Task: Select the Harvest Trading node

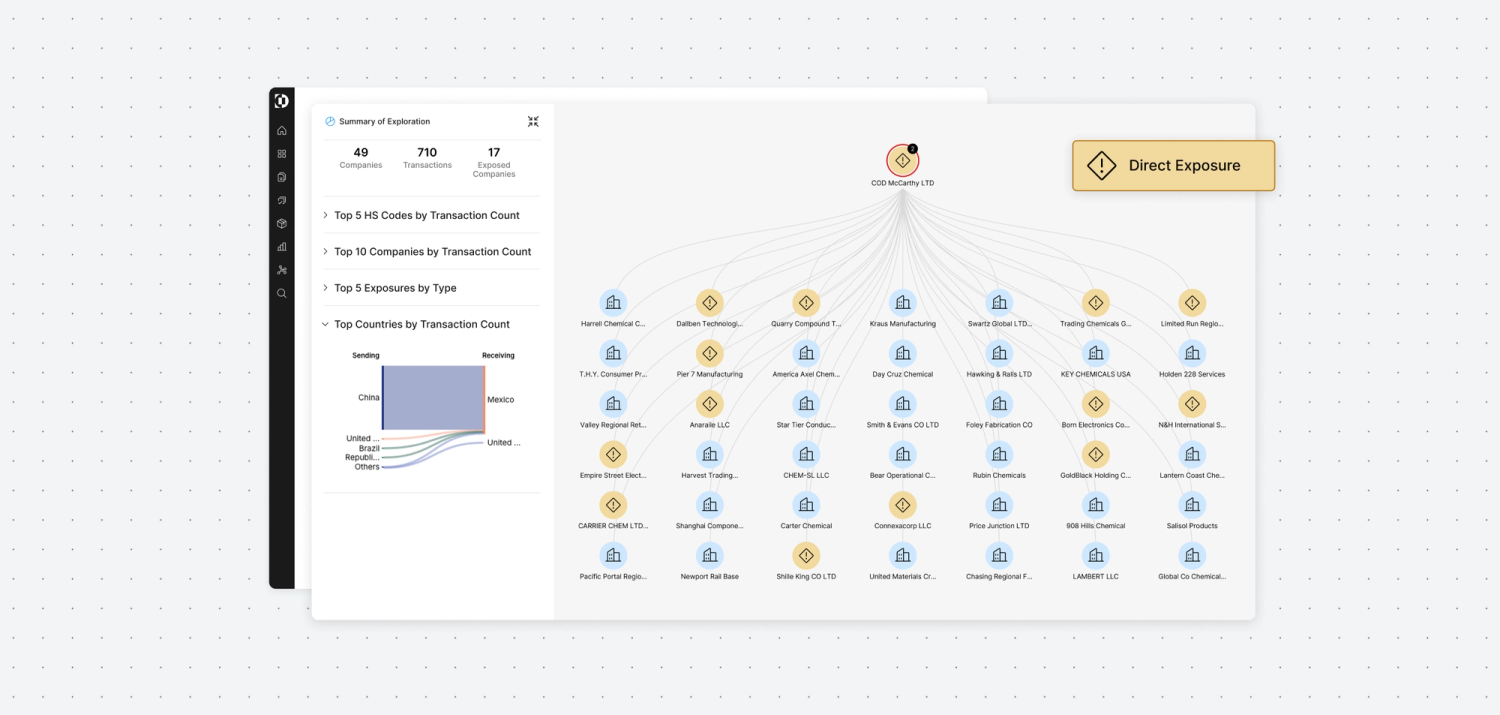Action: 709,454
